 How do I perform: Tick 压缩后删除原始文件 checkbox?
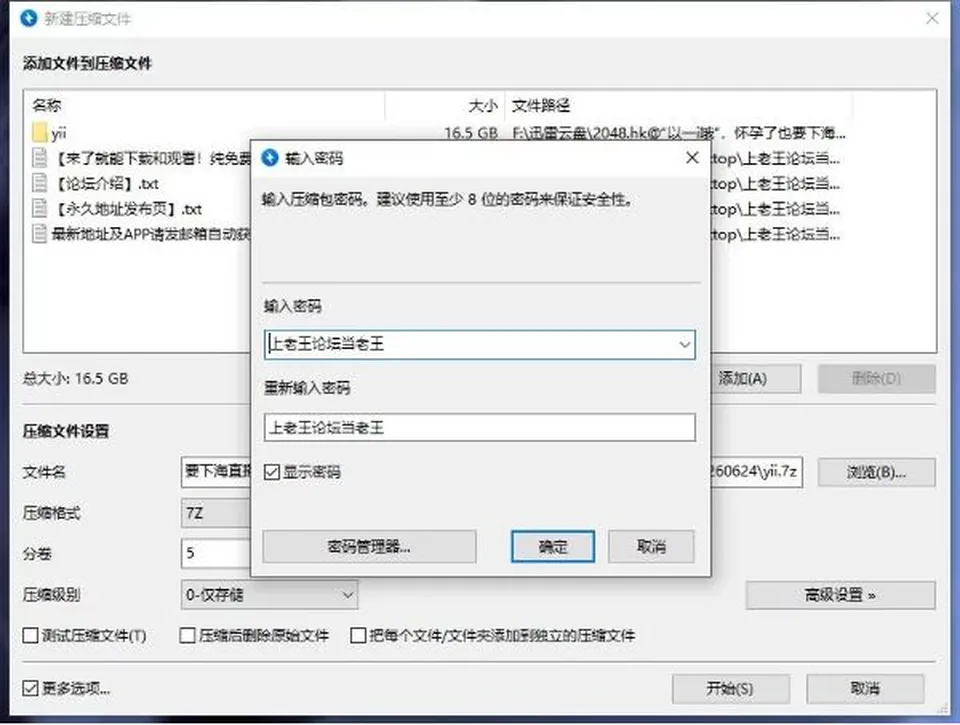tap(187, 636)
